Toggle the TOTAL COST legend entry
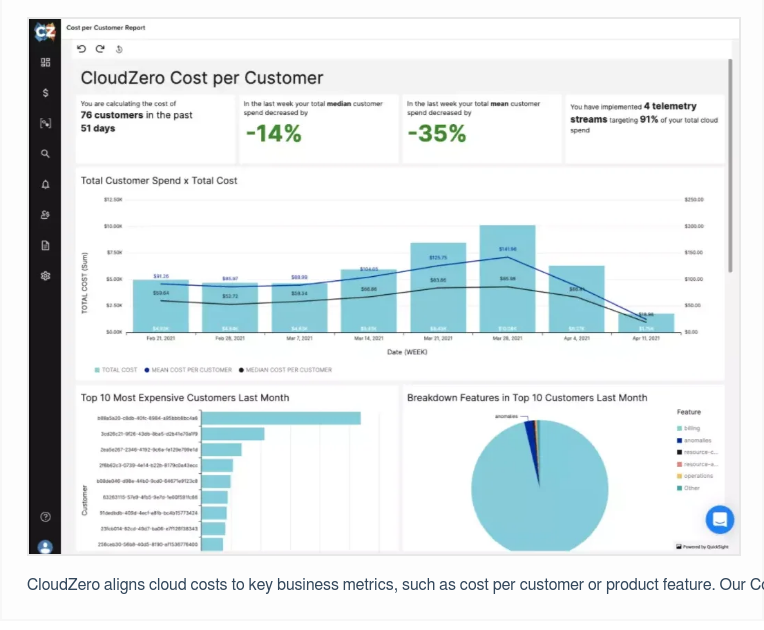This screenshot has width=764, height=630. 115,370
